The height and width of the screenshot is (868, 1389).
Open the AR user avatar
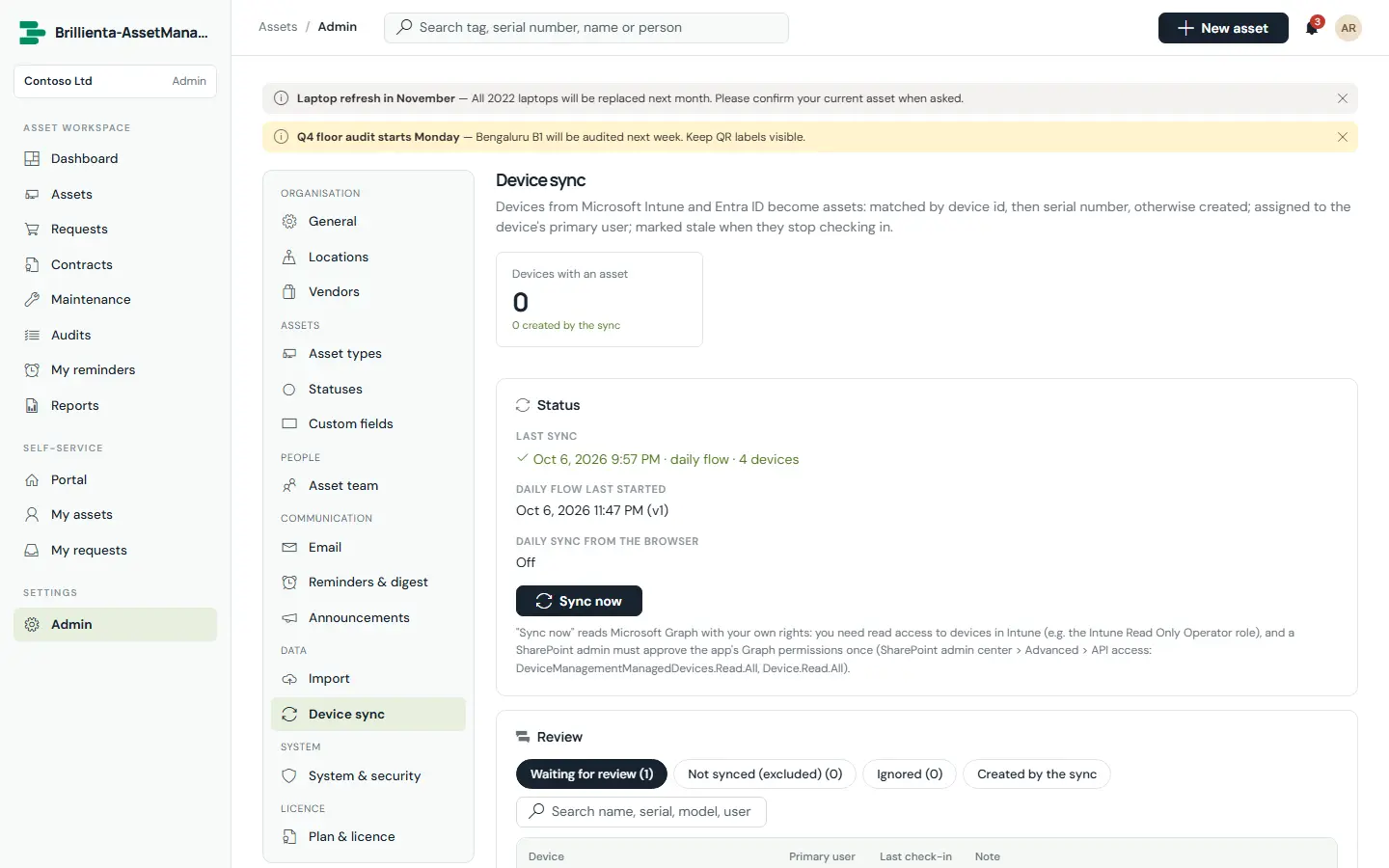pyautogui.click(x=1348, y=28)
